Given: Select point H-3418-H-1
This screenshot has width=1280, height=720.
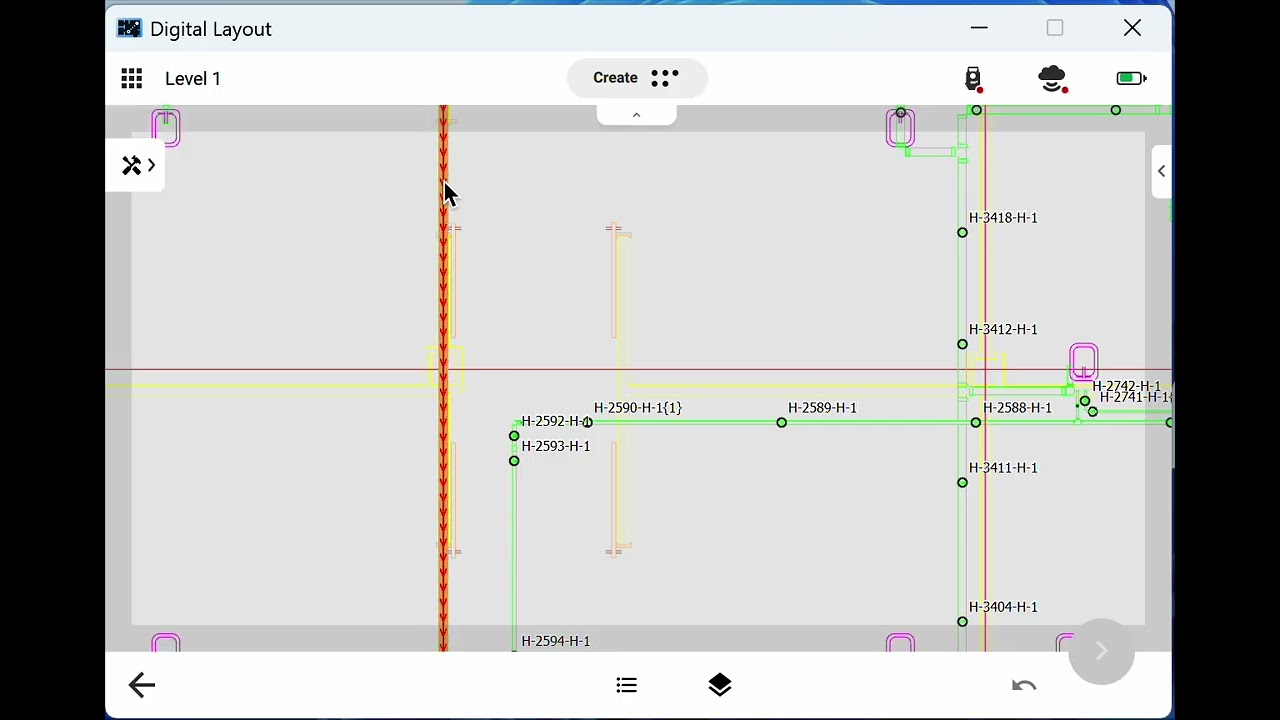Looking at the screenshot, I should [x=962, y=233].
